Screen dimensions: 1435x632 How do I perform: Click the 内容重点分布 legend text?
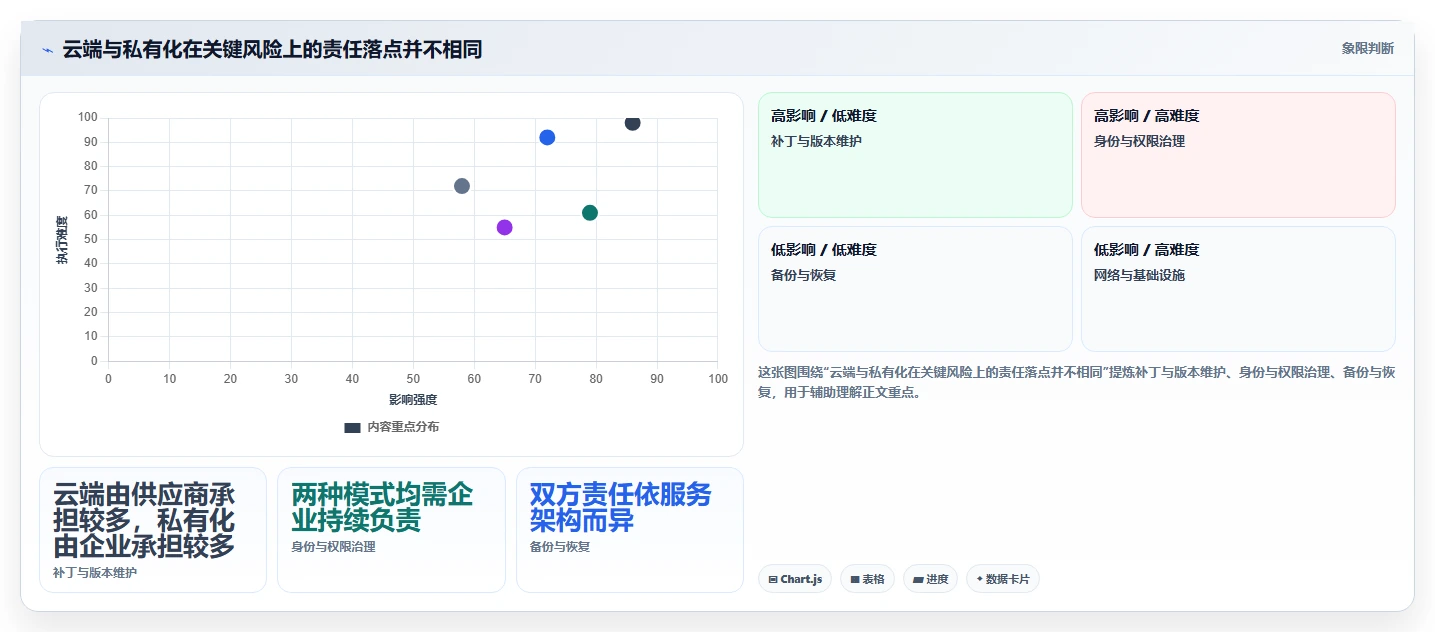(x=403, y=427)
